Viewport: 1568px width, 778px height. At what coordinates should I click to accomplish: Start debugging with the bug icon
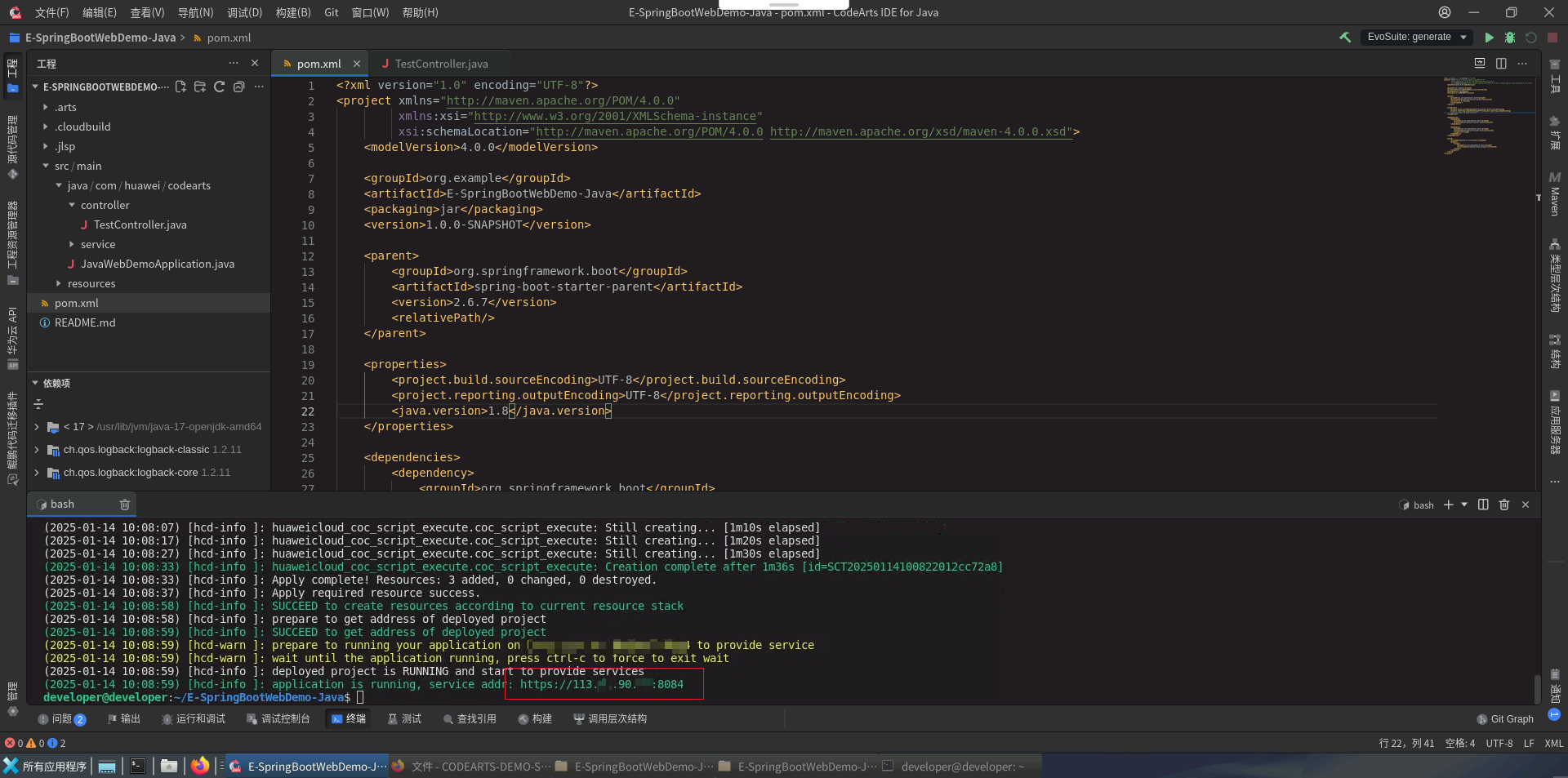point(1510,38)
